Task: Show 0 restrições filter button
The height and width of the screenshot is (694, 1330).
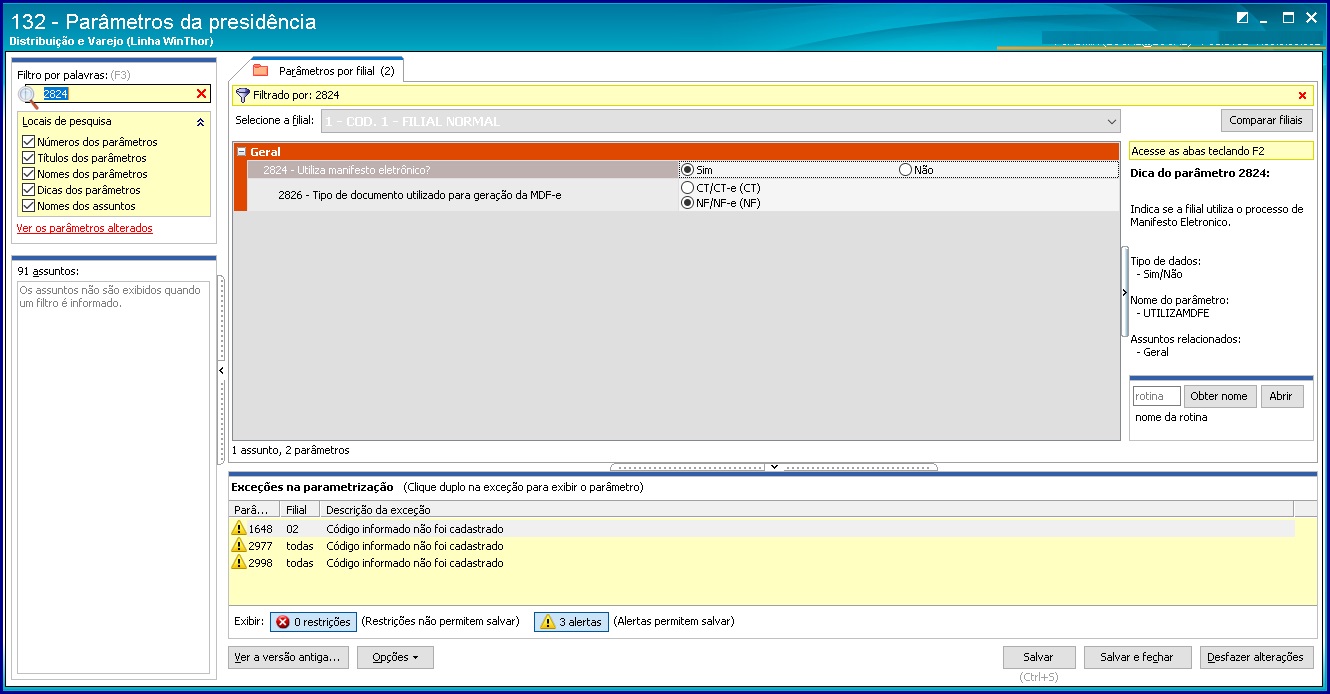Action: (313, 621)
